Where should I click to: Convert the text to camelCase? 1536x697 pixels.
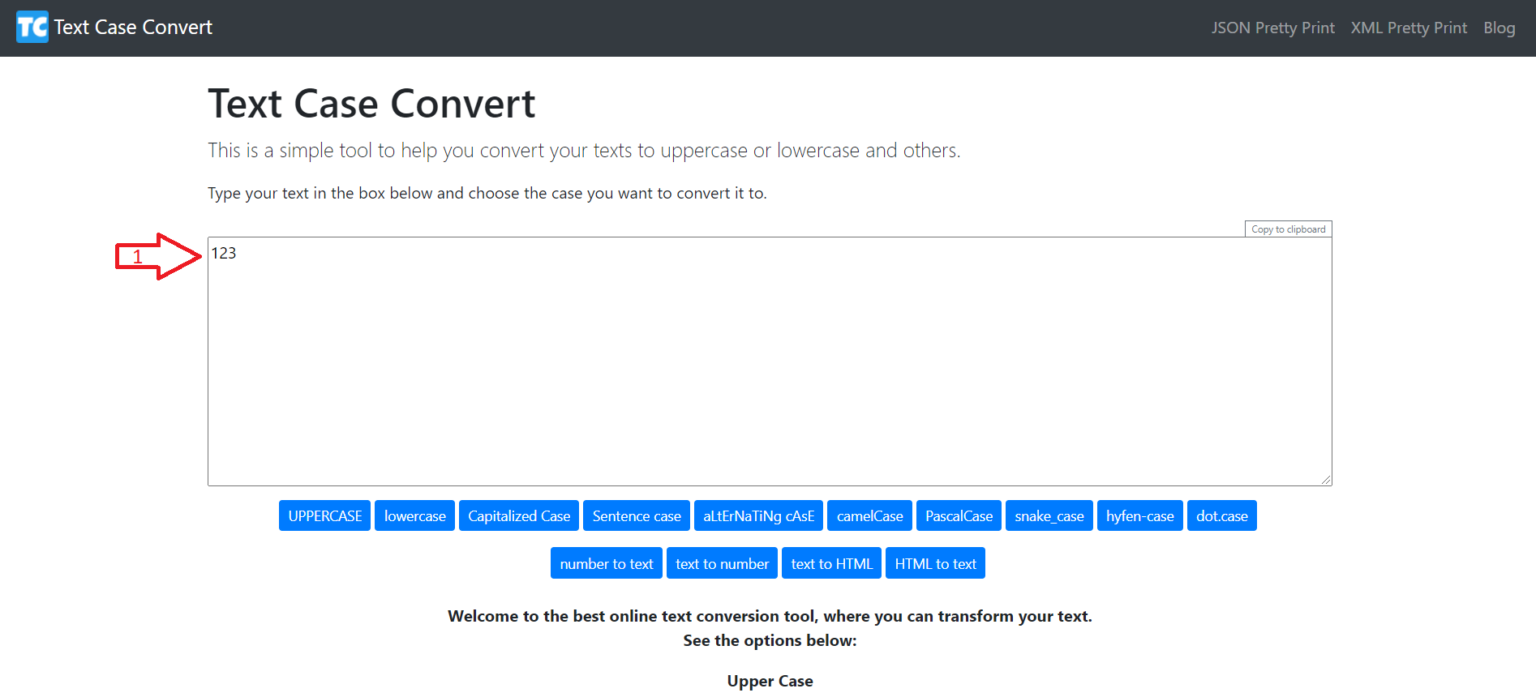click(869, 515)
